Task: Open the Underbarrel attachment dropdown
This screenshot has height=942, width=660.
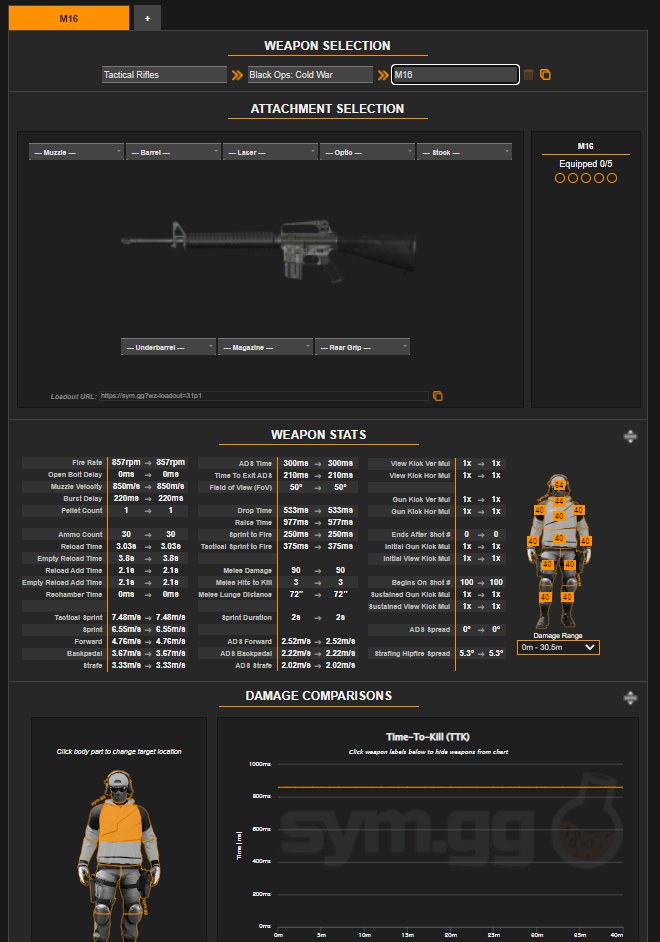Action: pos(168,347)
